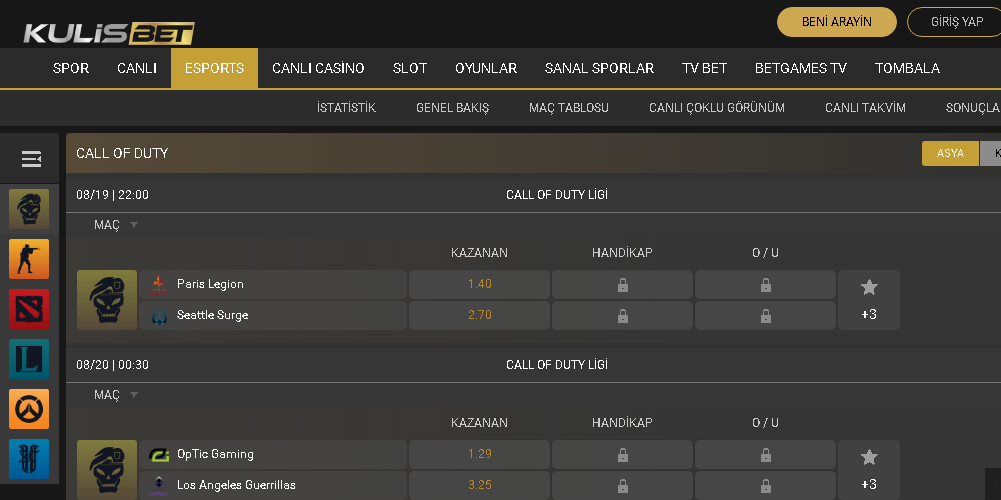1001x500 pixels.
Task: Open GENEL BAKIŞ view
Action: (453, 108)
